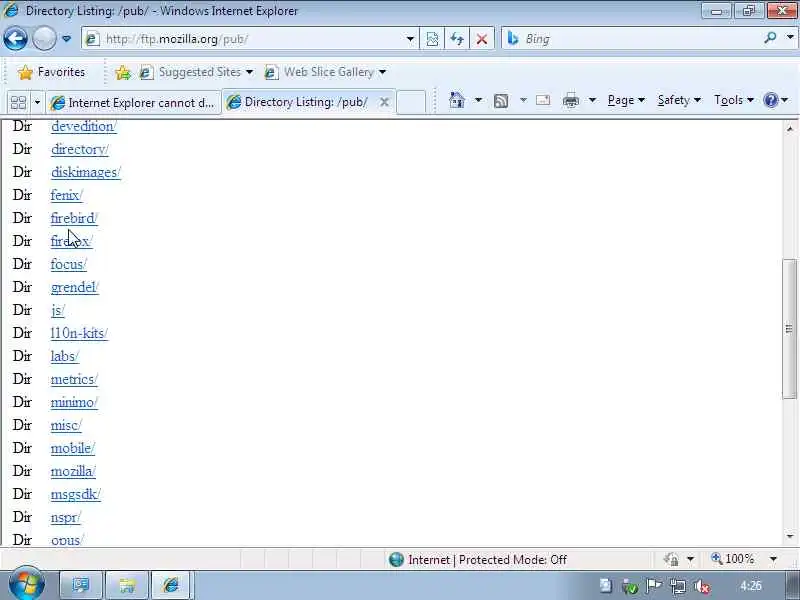Open the Home button dropdown arrow
This screenshot has height=600, width=800.
(478, 101)
